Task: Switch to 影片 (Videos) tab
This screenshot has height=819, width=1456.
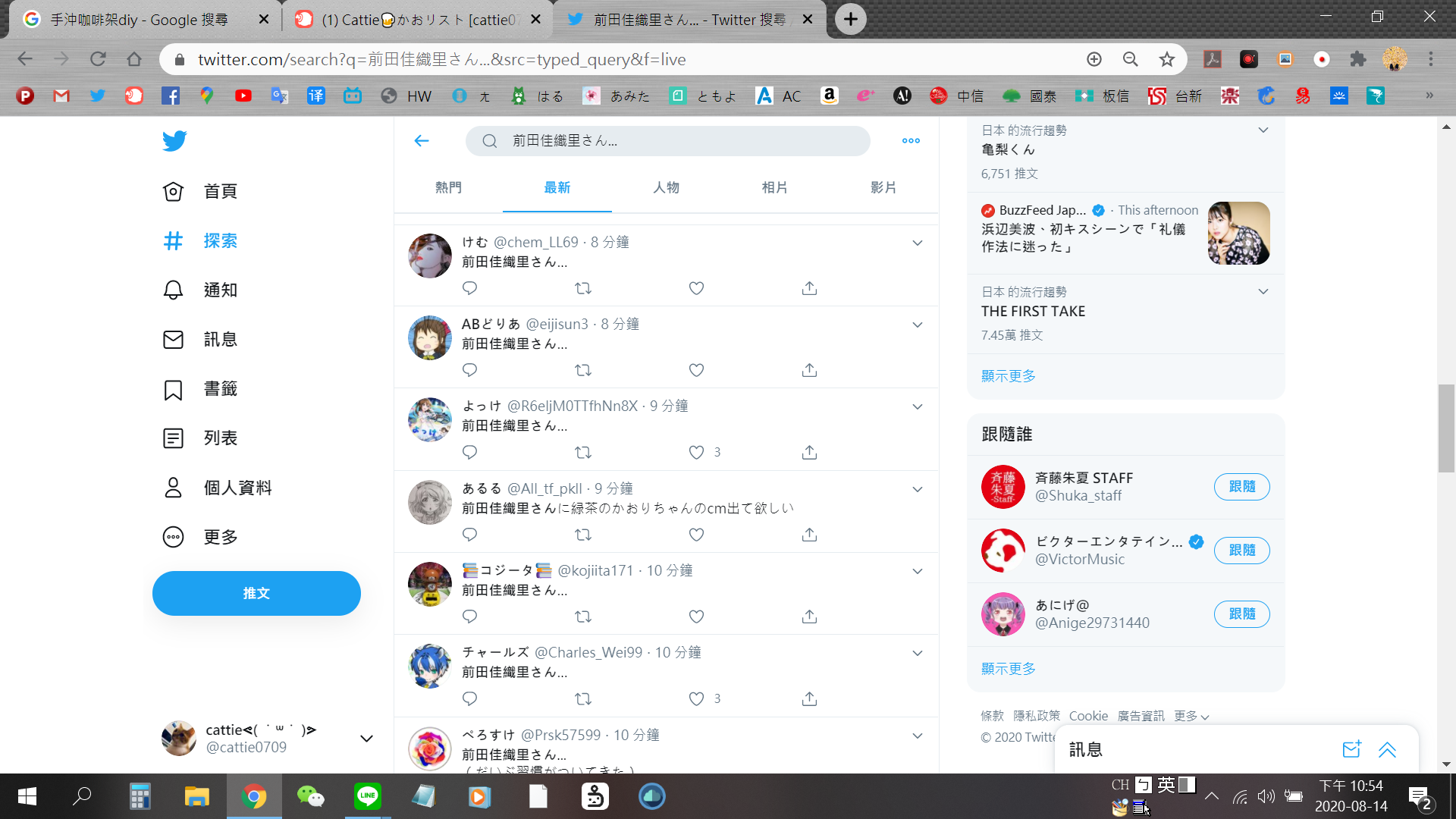Action: pos(883,187)
